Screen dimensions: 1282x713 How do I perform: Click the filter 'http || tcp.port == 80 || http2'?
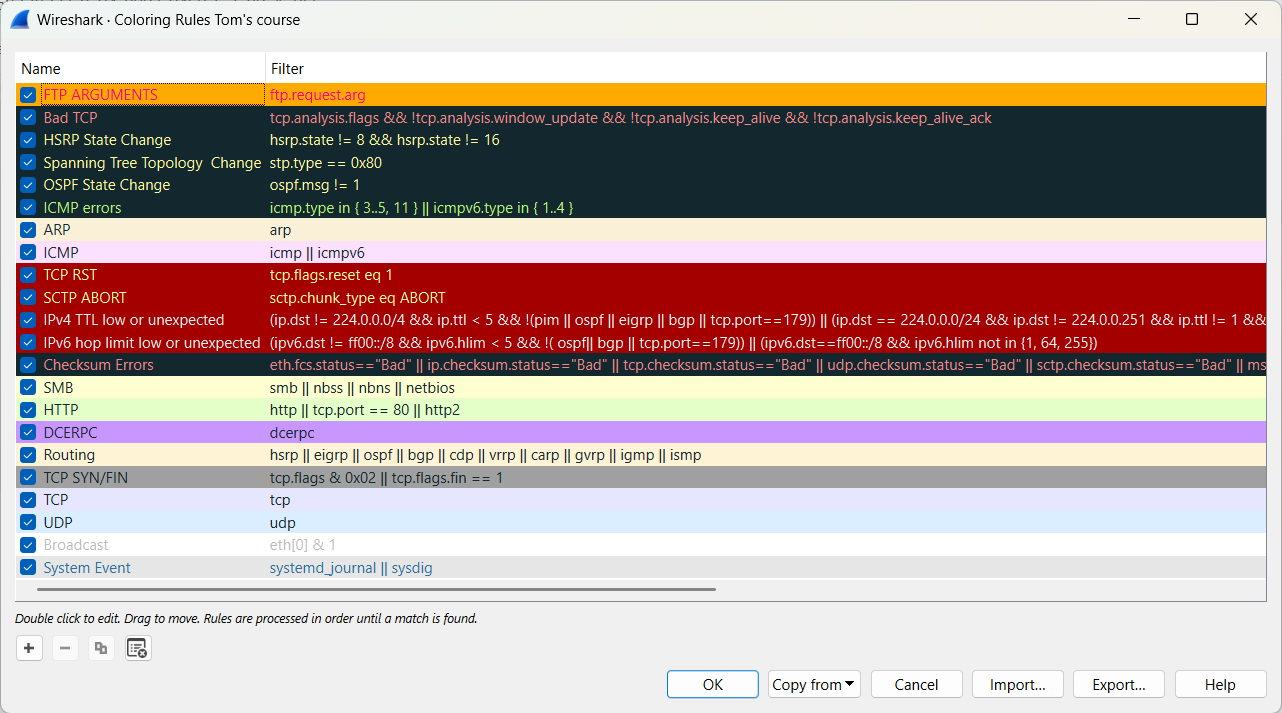click(x=365, y=410)
